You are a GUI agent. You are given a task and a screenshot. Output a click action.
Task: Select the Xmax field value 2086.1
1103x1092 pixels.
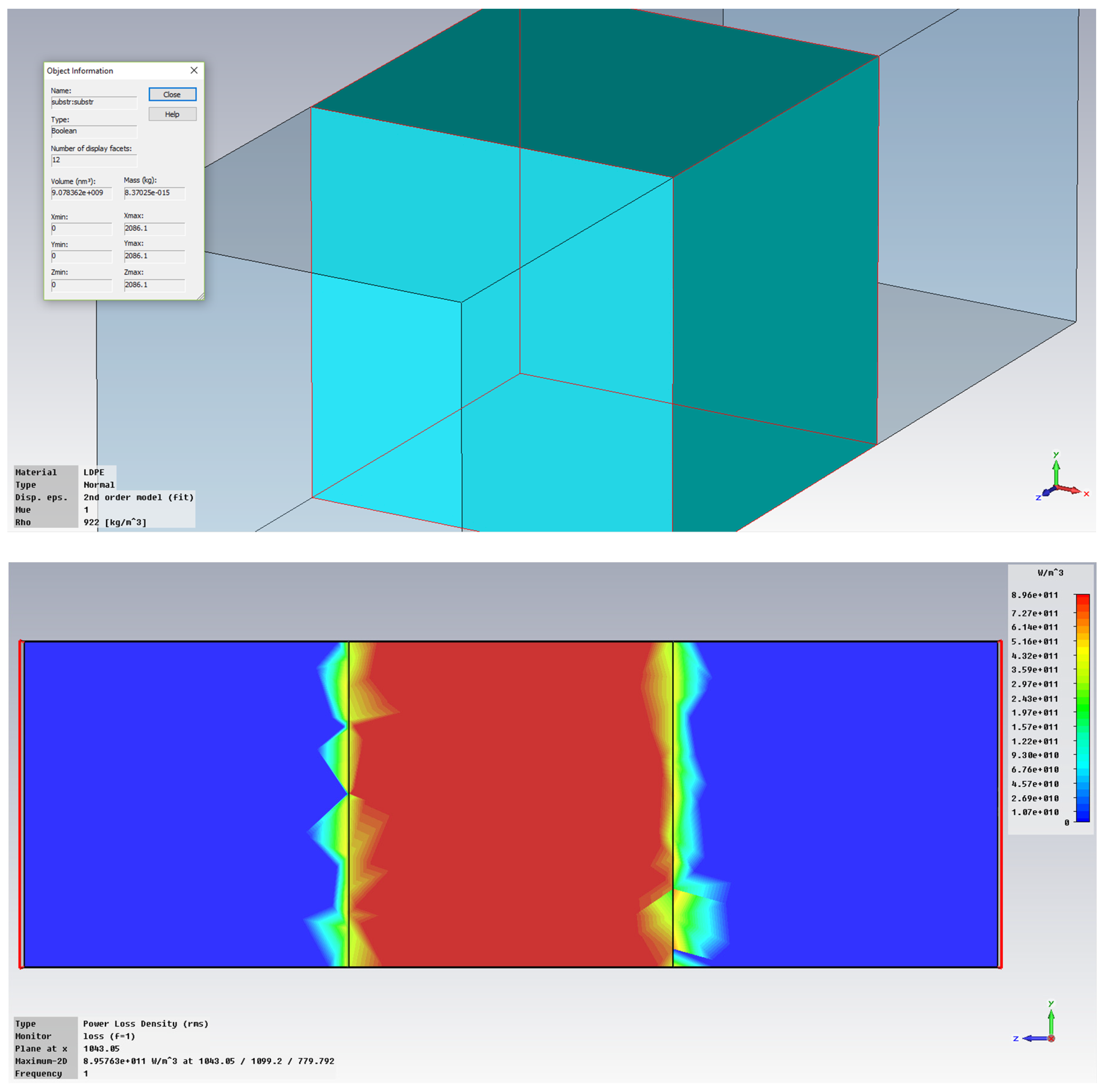point(154,228)
